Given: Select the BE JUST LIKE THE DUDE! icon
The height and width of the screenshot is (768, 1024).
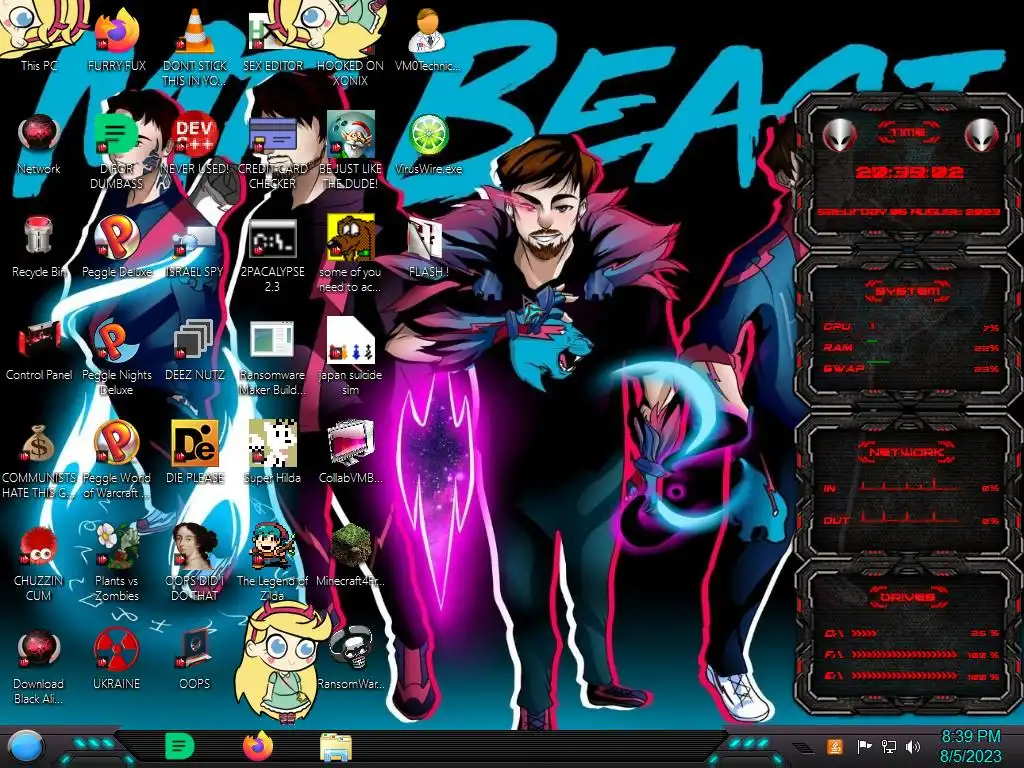Looking at the screenshot, I should pos(350,150).
